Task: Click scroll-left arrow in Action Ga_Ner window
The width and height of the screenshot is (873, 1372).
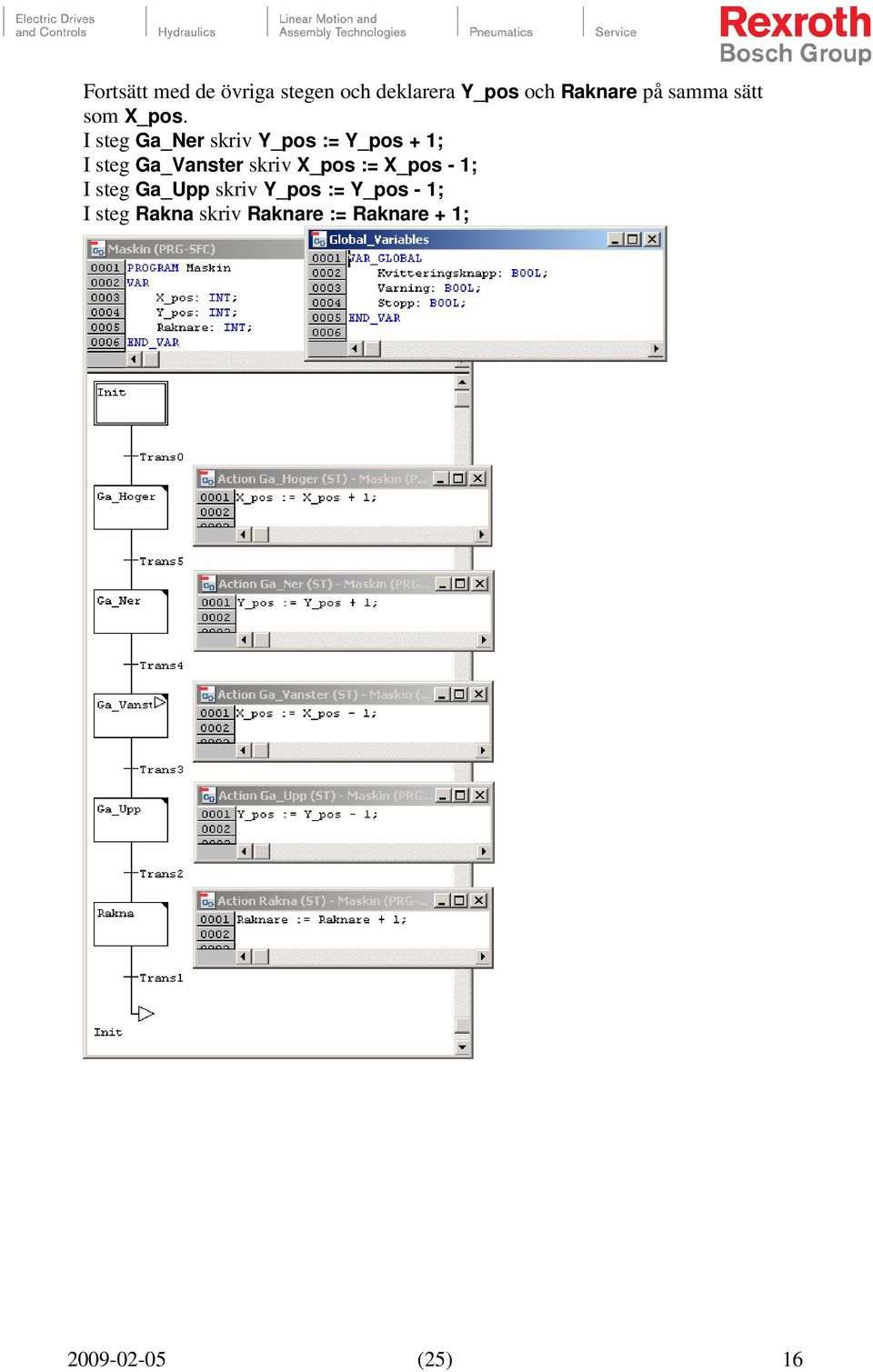Action: pos(244,640)
